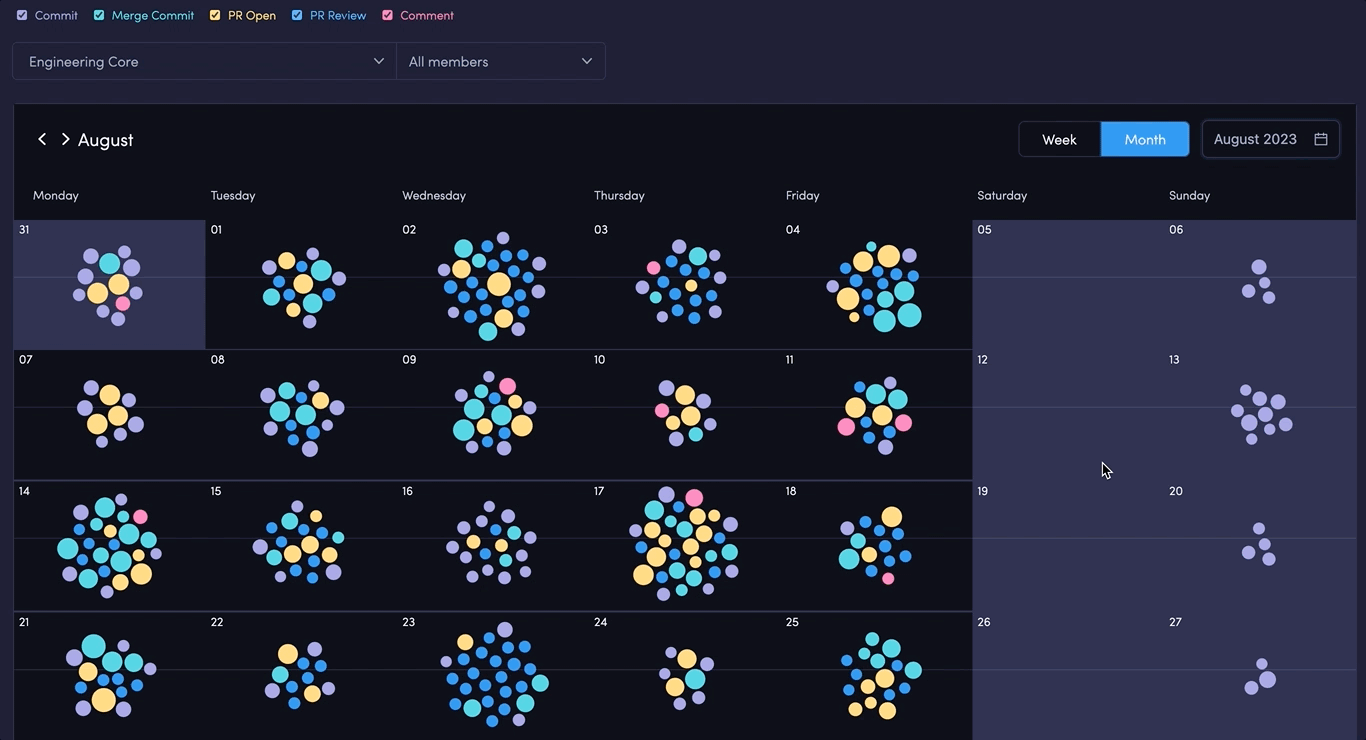Select the pink comment bubble on August 09

coord(507,386)
